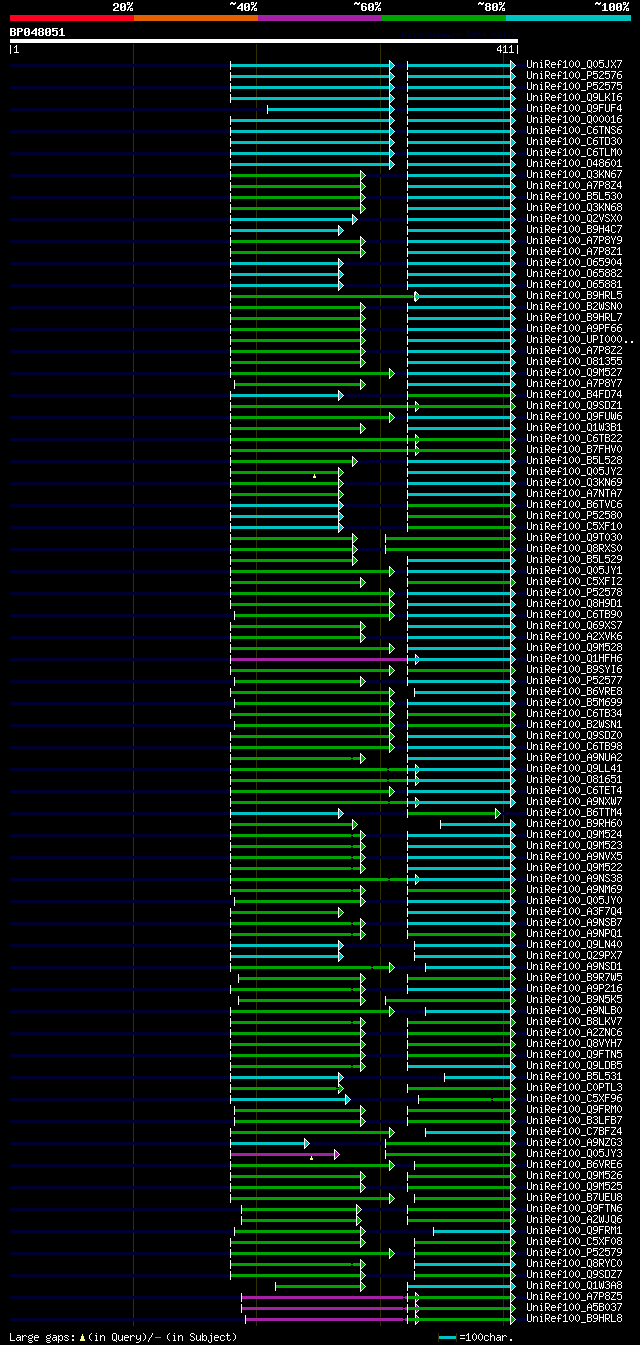Screen dimensions: 640x1345
Task: Select hit label UniRef100_B5M699
Action: click(574, 702)
